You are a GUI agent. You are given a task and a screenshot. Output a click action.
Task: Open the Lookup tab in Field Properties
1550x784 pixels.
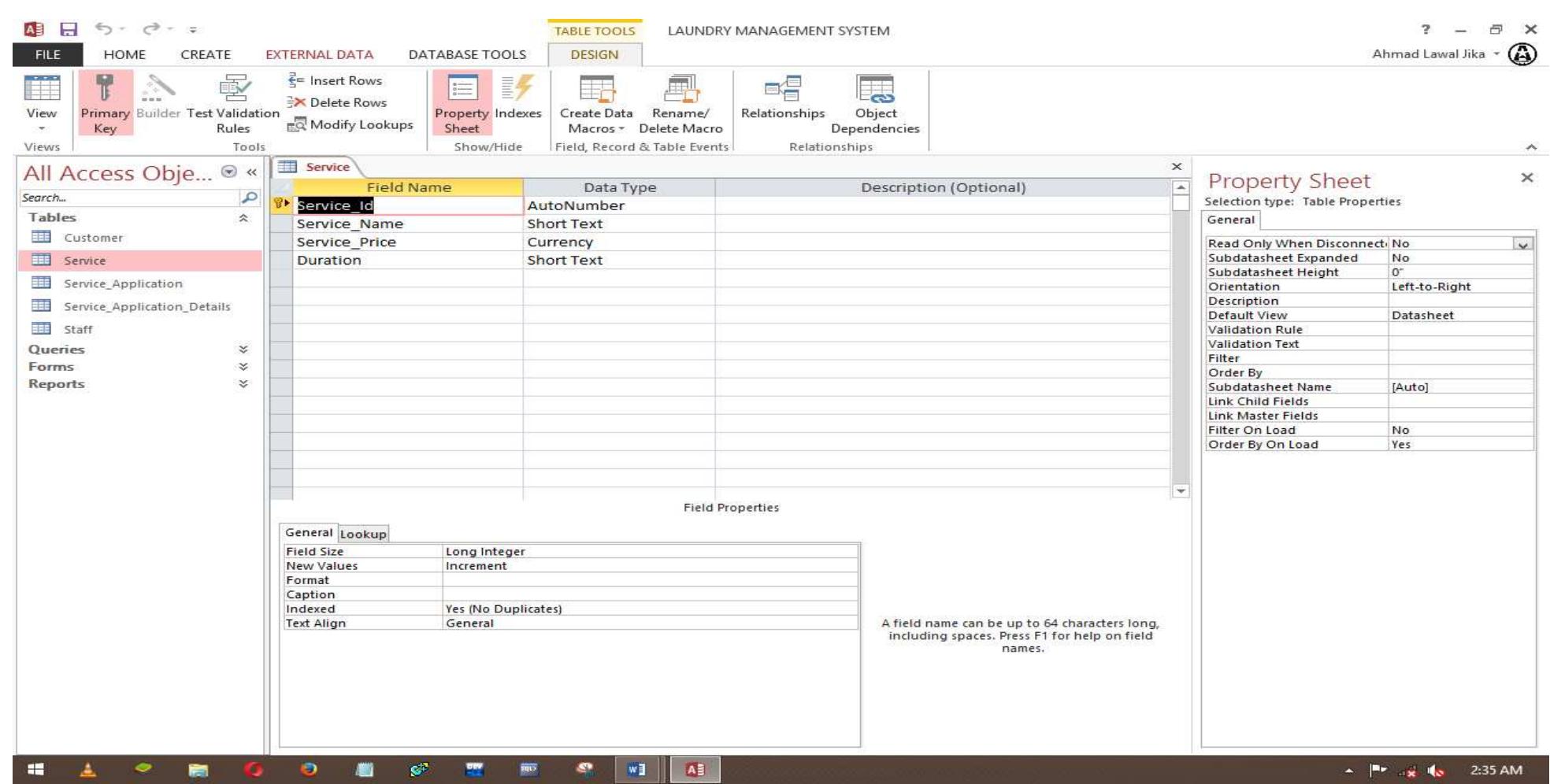coord(364,533)
